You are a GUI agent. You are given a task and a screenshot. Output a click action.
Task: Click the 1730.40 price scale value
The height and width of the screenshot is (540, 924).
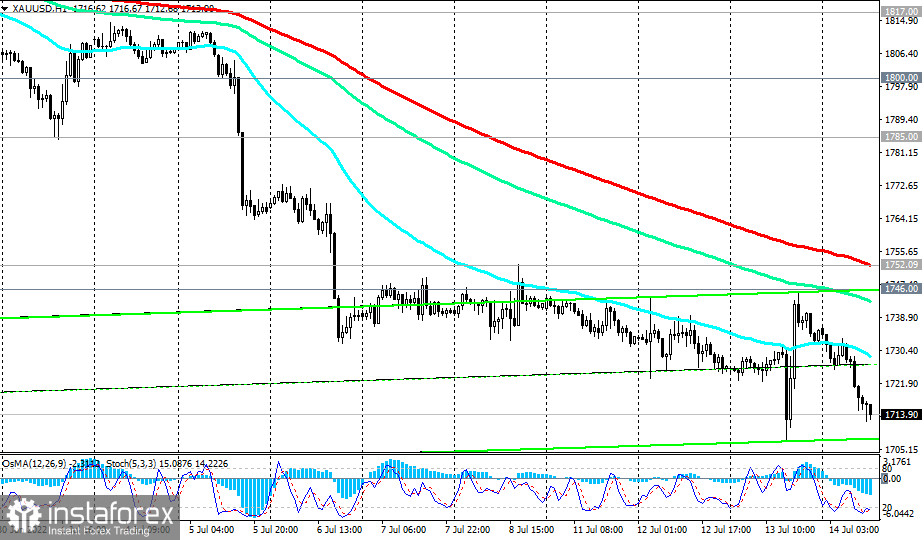[901, 351]
